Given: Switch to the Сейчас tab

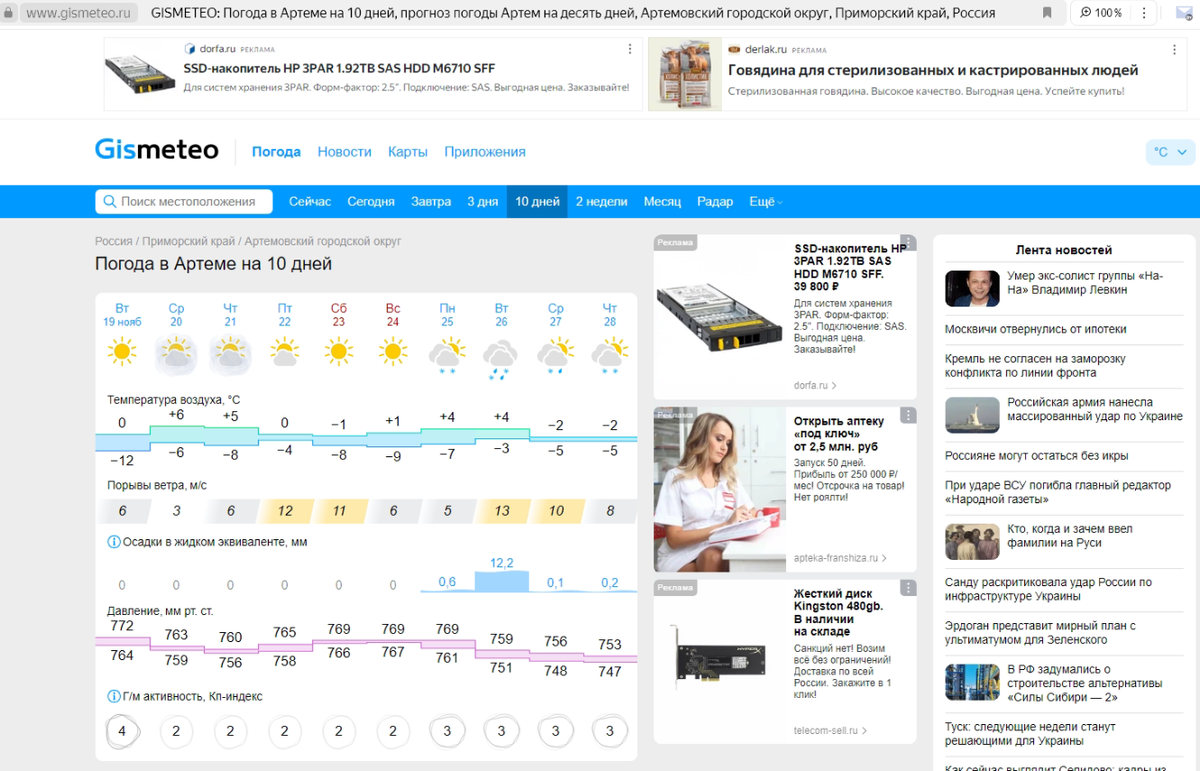Looking at the screenshot, I should 310,201.
